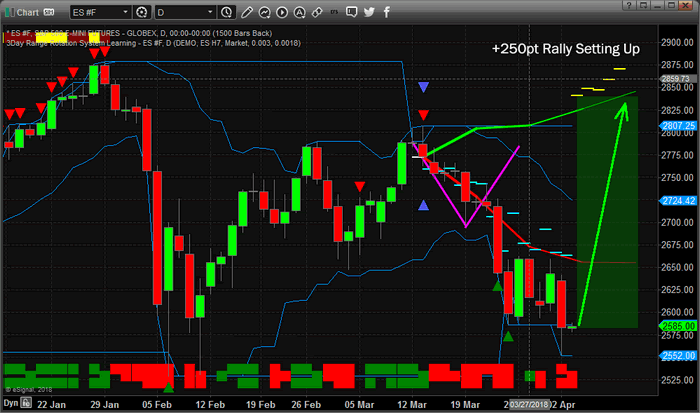The image size is (700, 413).
Task: Open help with the question mark button
Action: (x=629, y=5)
